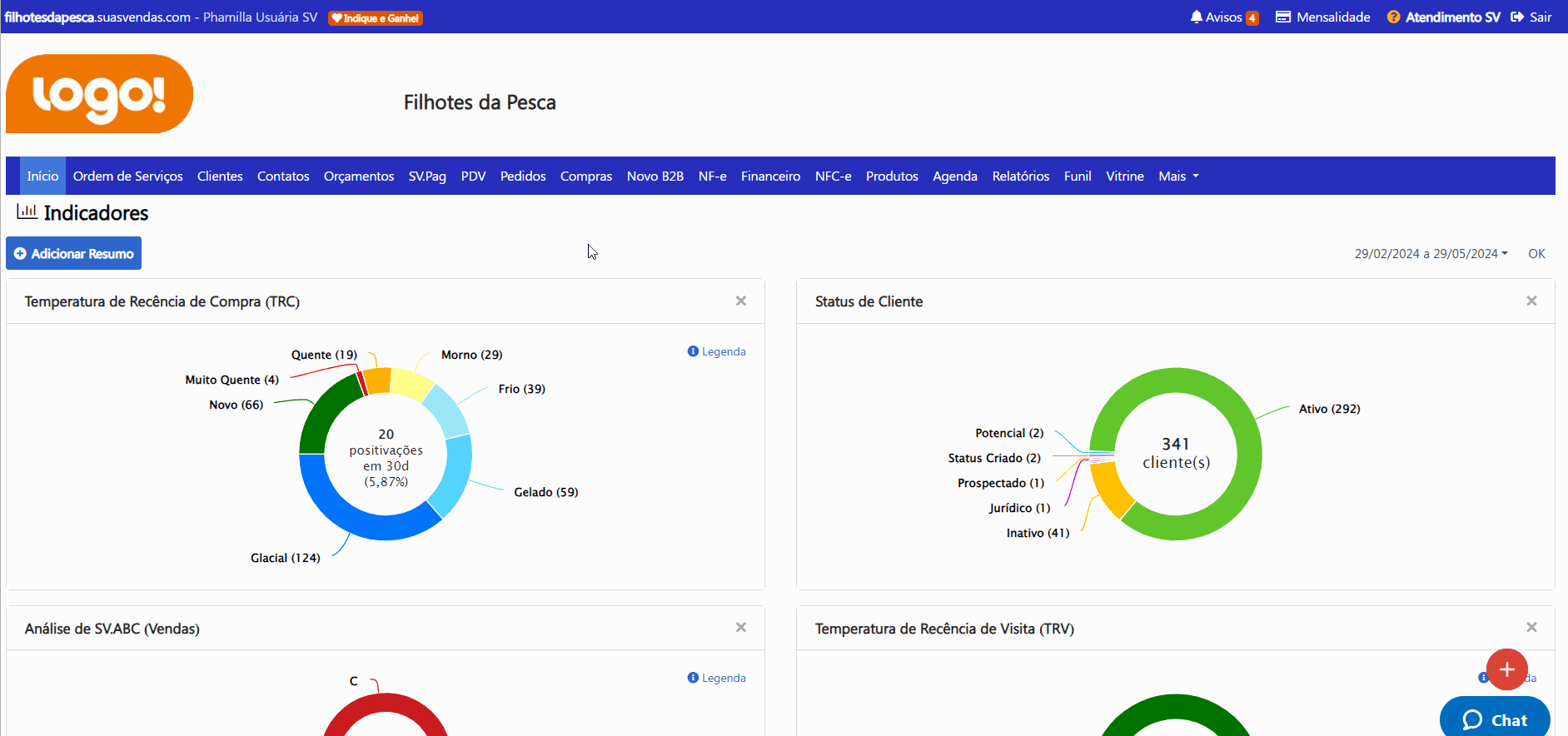This screenshot has height=736, width=1568.
Task: Open the Compras menu
Action: tap(586, 176)
